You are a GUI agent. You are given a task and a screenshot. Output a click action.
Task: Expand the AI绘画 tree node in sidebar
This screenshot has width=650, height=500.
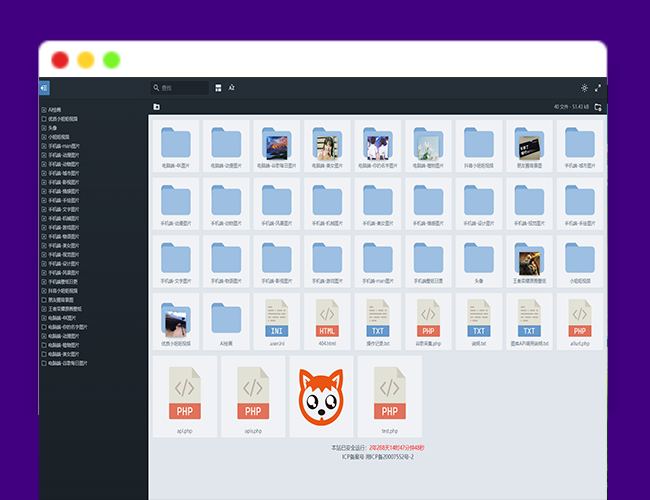pyautogui.click(x=44, y=110)
